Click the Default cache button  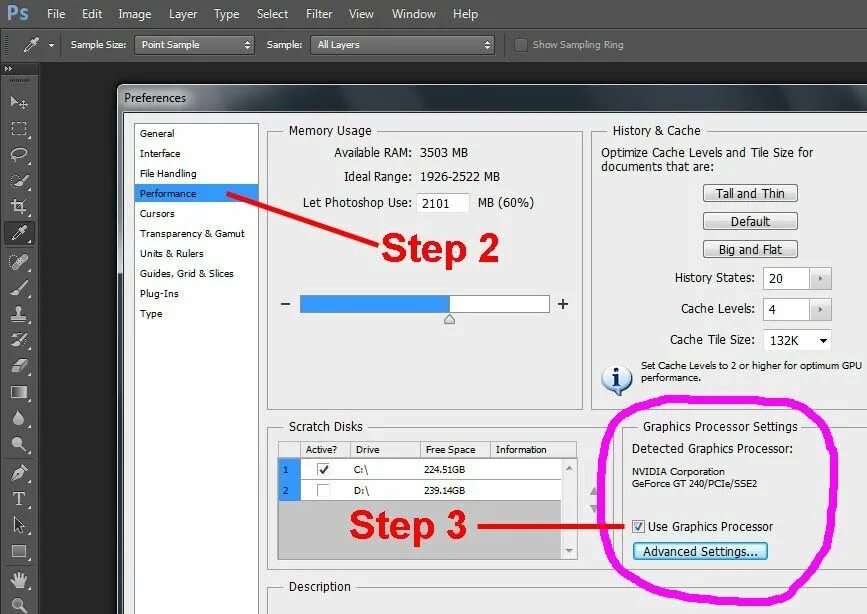tap(750, 221)
